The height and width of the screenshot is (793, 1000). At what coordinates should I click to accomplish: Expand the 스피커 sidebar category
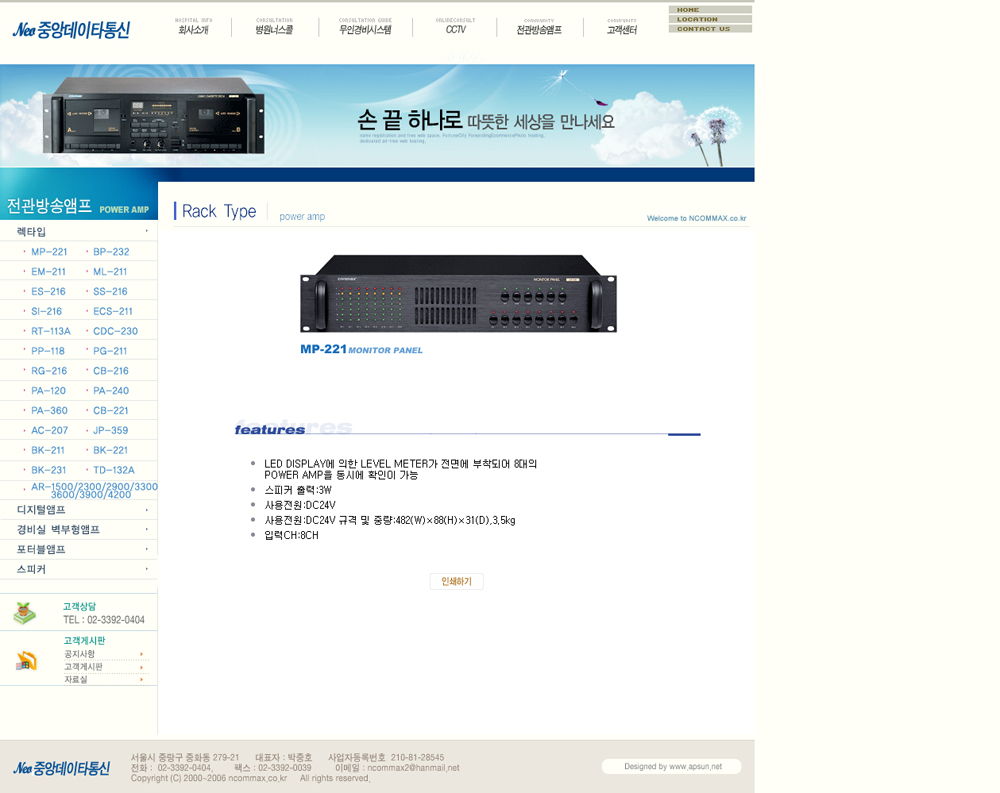pos(31,569)
